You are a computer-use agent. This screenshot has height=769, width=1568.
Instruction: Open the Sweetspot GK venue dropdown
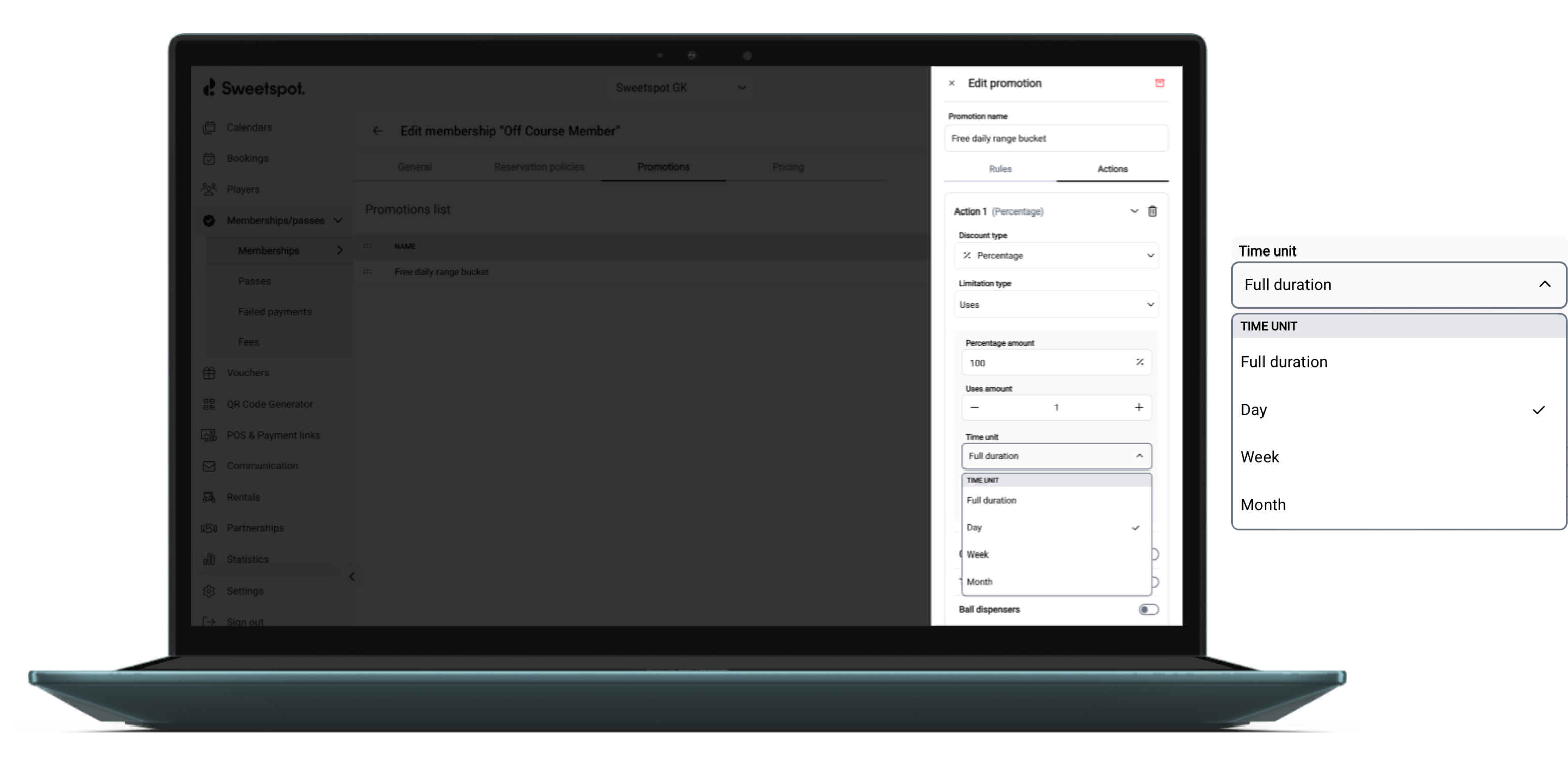pyautogui.click(x=680, y=88)
